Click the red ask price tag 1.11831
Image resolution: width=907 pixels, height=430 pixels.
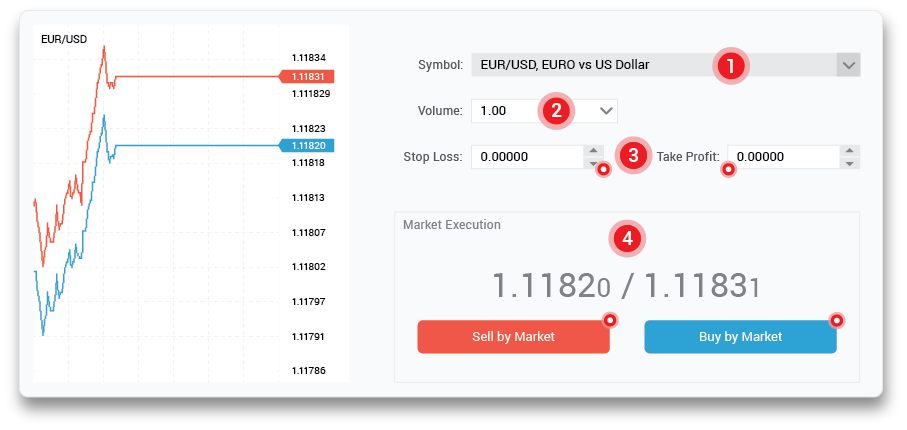(307, 77)
